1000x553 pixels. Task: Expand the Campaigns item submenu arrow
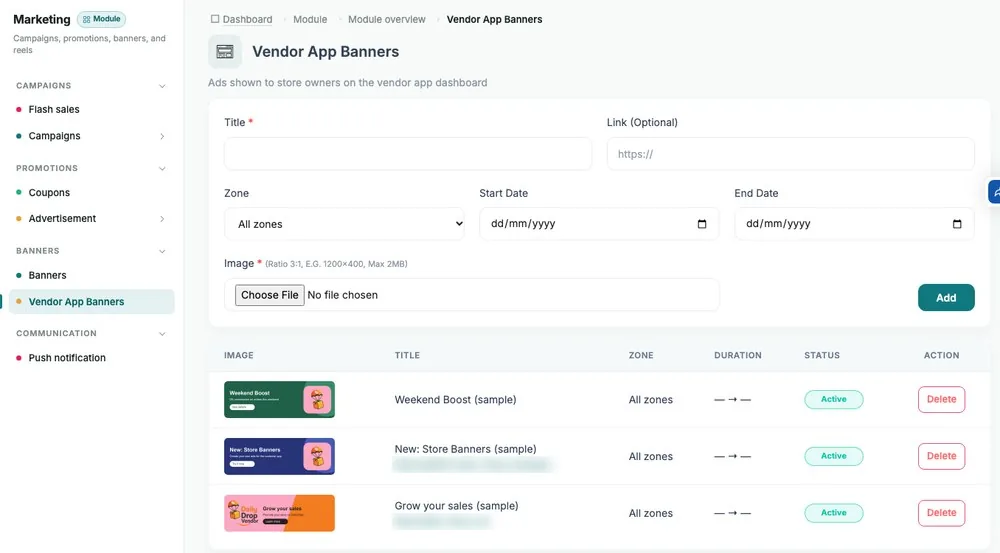162,136
